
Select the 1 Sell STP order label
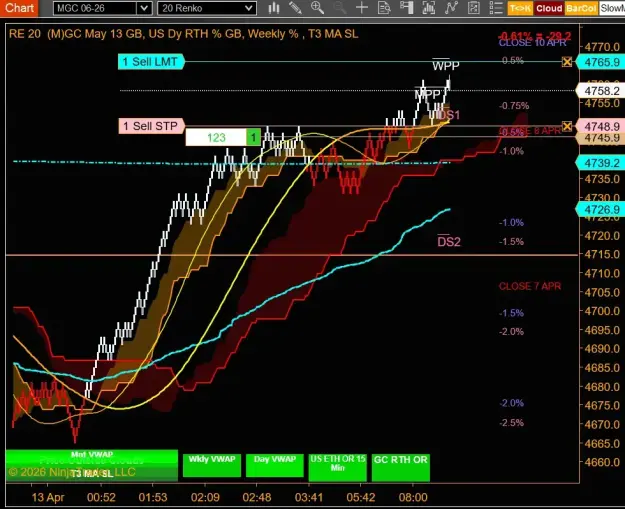pos(151,126)
